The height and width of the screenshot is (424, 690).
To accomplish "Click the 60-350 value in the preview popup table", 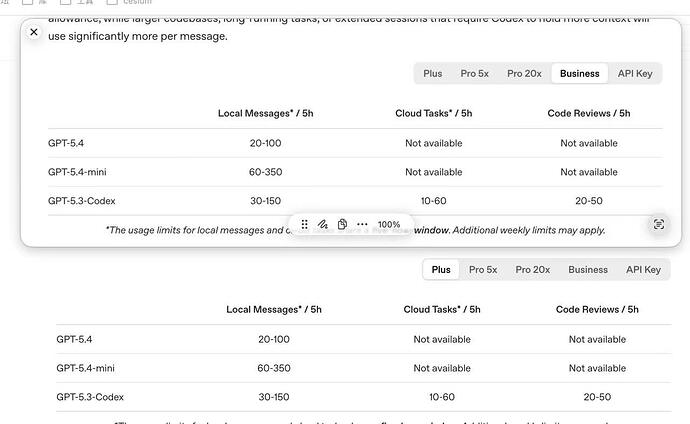I will coord(265,172).
